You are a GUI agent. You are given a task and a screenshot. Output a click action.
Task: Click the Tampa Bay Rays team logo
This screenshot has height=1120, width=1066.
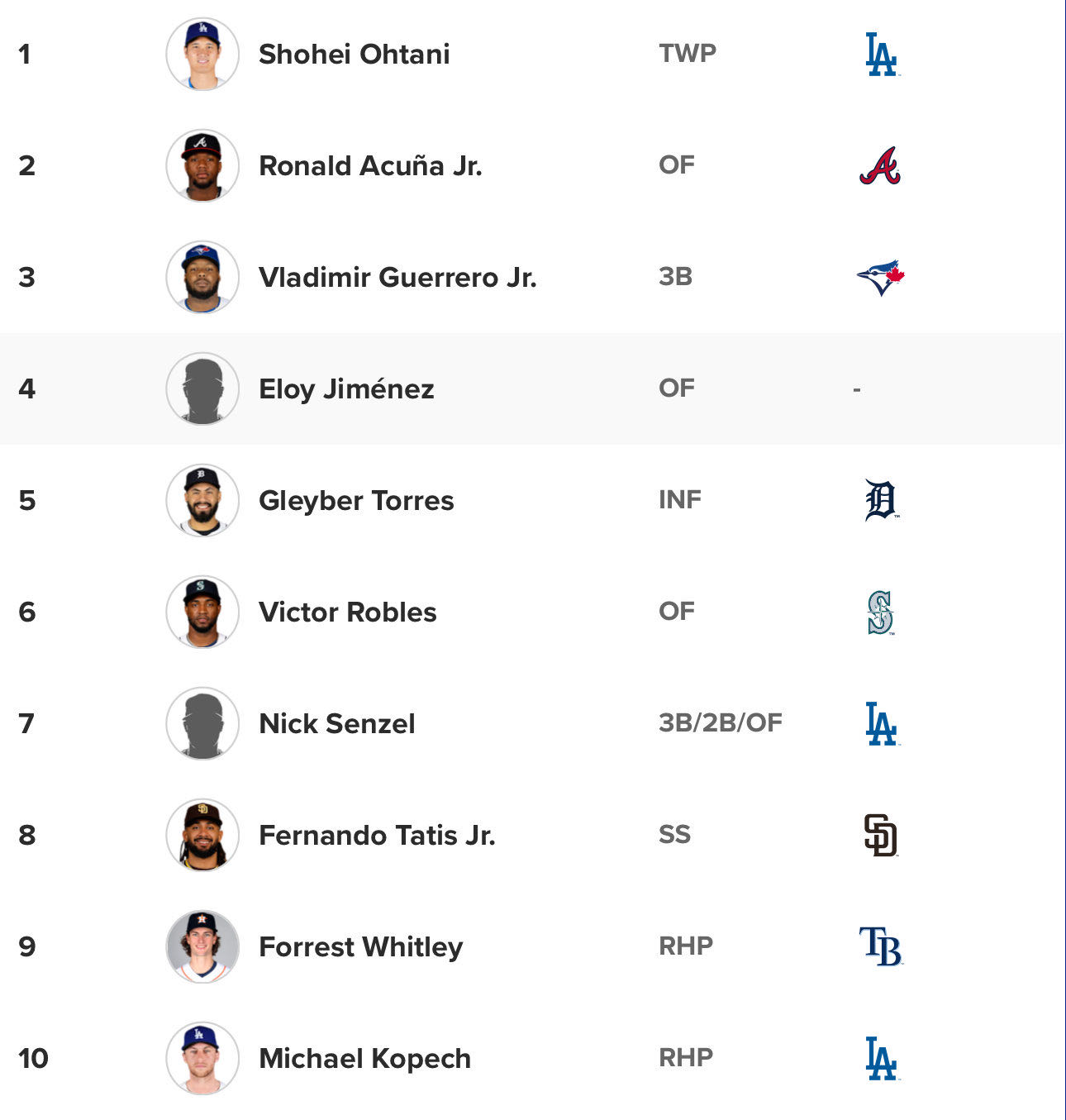(881, 946)
